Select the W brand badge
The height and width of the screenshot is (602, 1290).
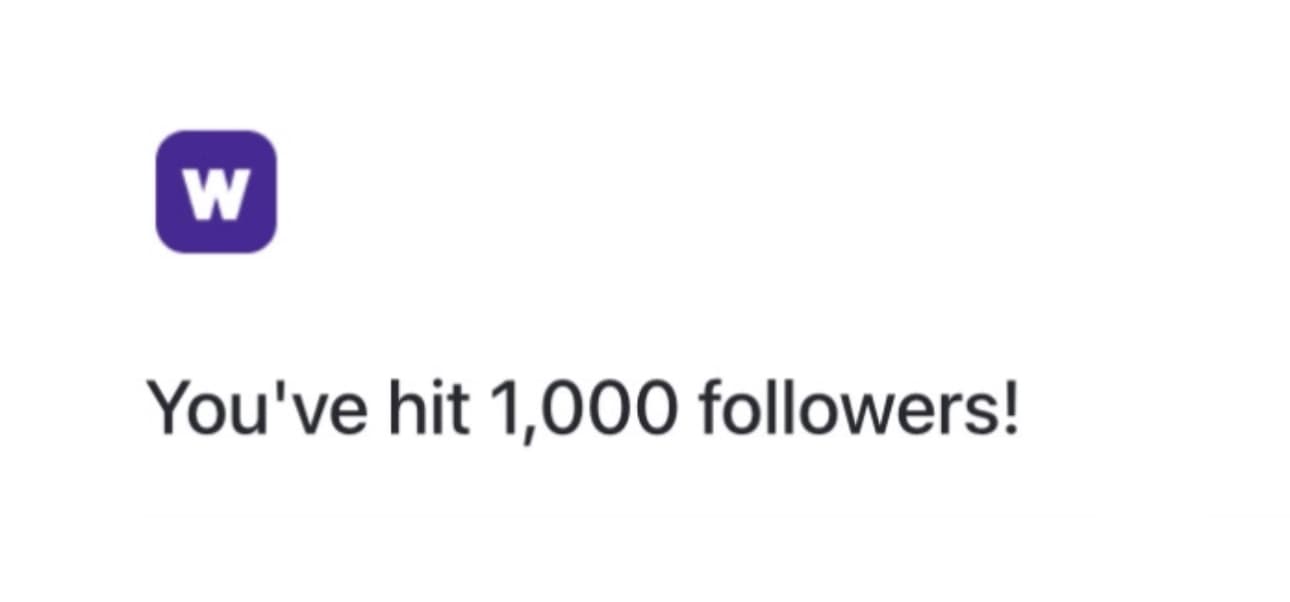click(216, 191)
